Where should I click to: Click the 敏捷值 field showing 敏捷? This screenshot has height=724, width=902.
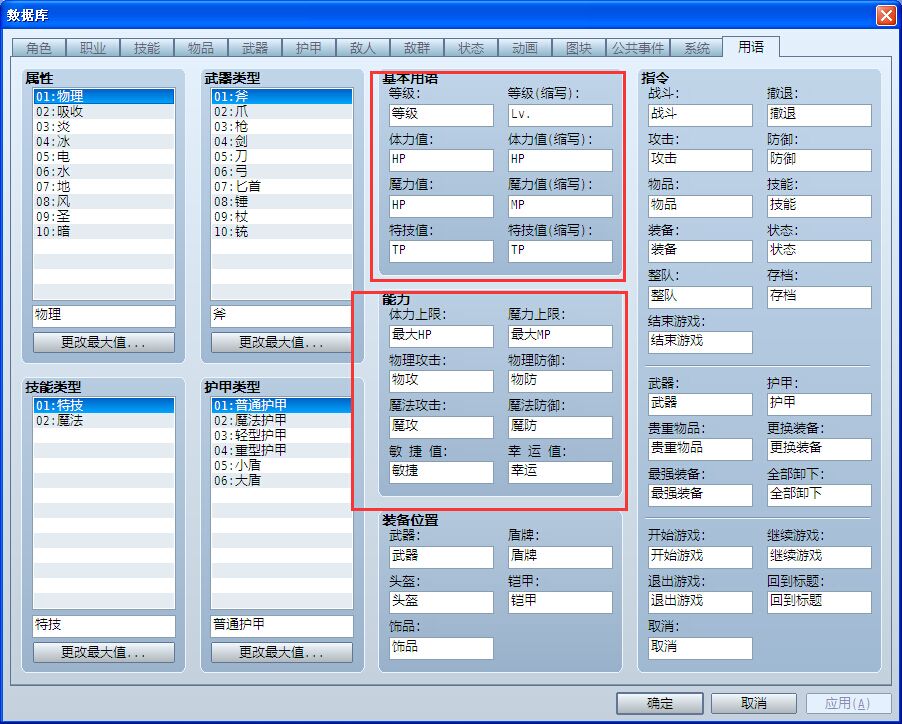441,472
